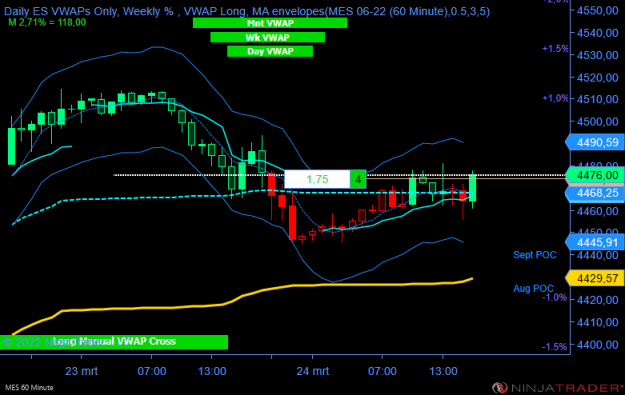
Task: Click the yellow 4429,57 price marker
Action: tap(595, 278)
